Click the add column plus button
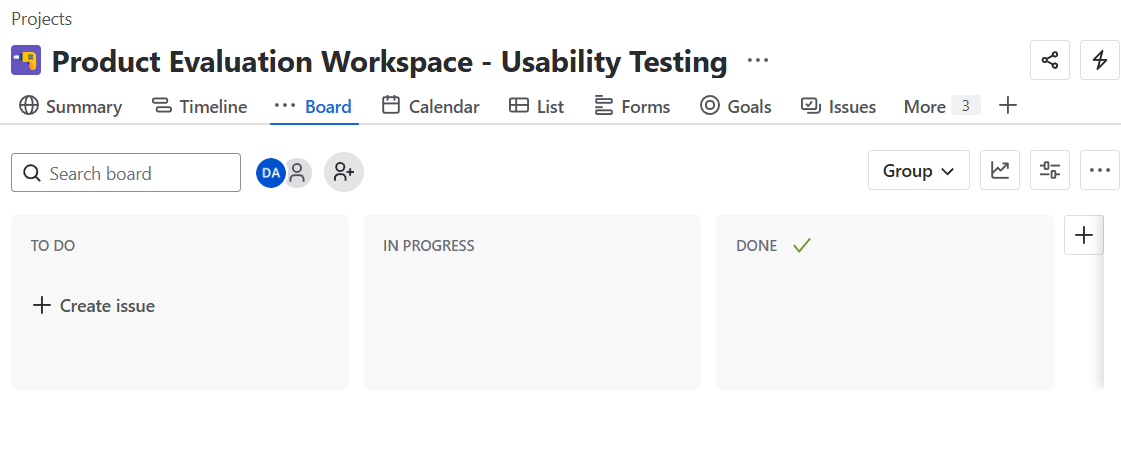 click(x=1084, y=236)
